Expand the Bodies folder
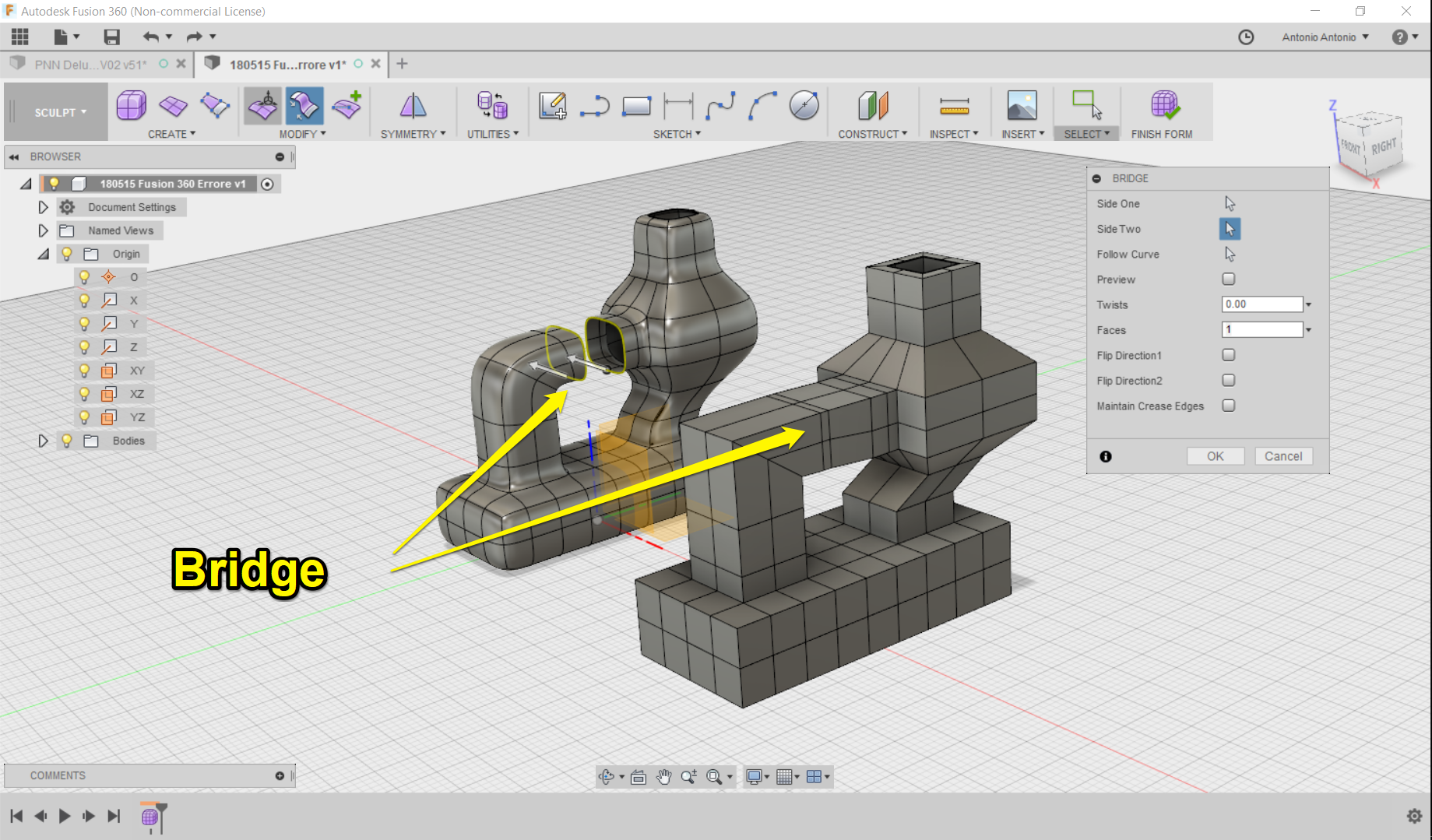 click(44, 441)
